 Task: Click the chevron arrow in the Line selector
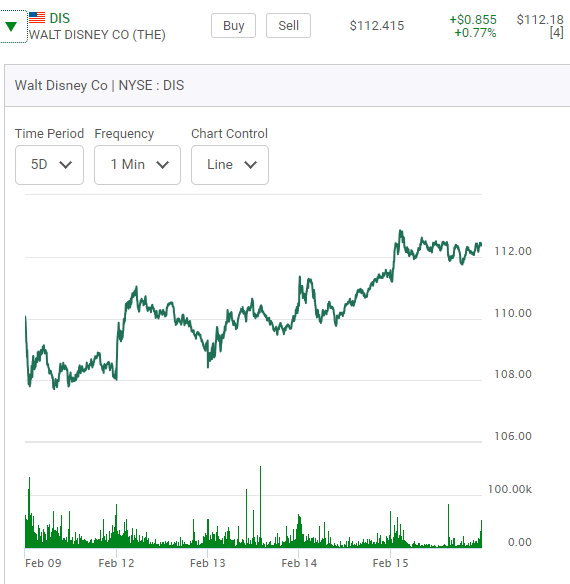tap(251, 165)
